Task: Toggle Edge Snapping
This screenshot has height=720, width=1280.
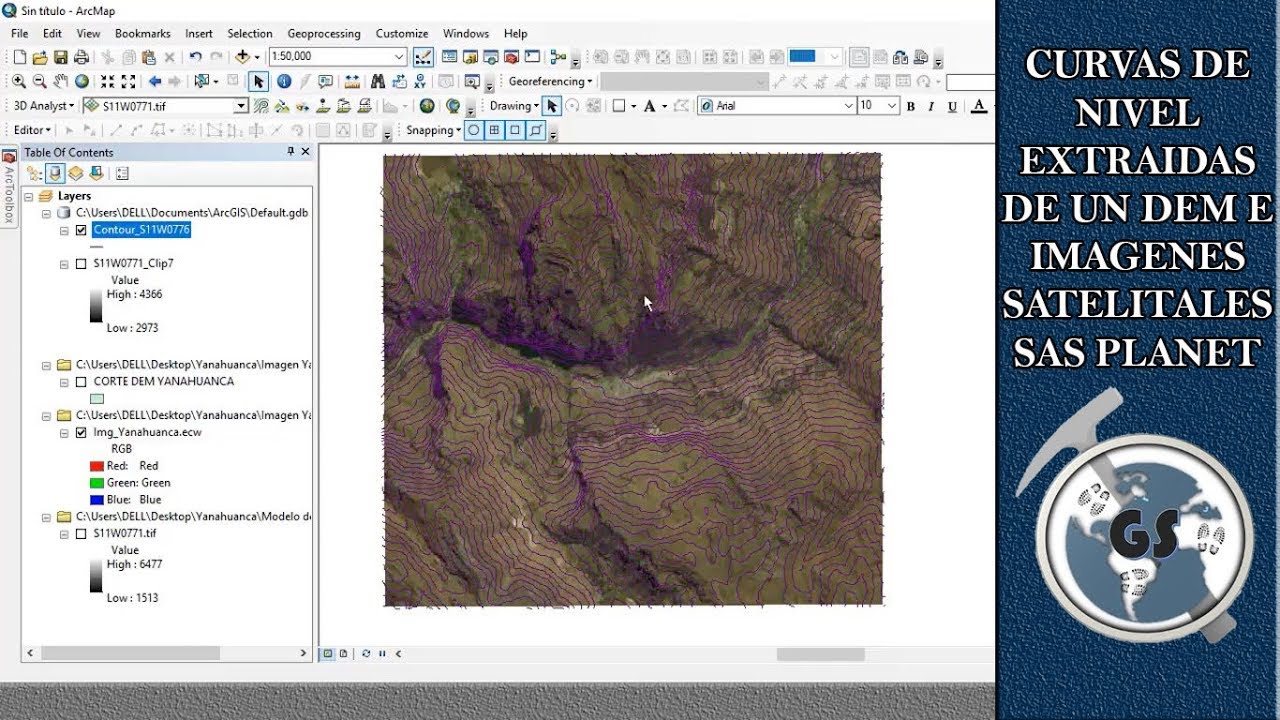Action: (536, 130)
